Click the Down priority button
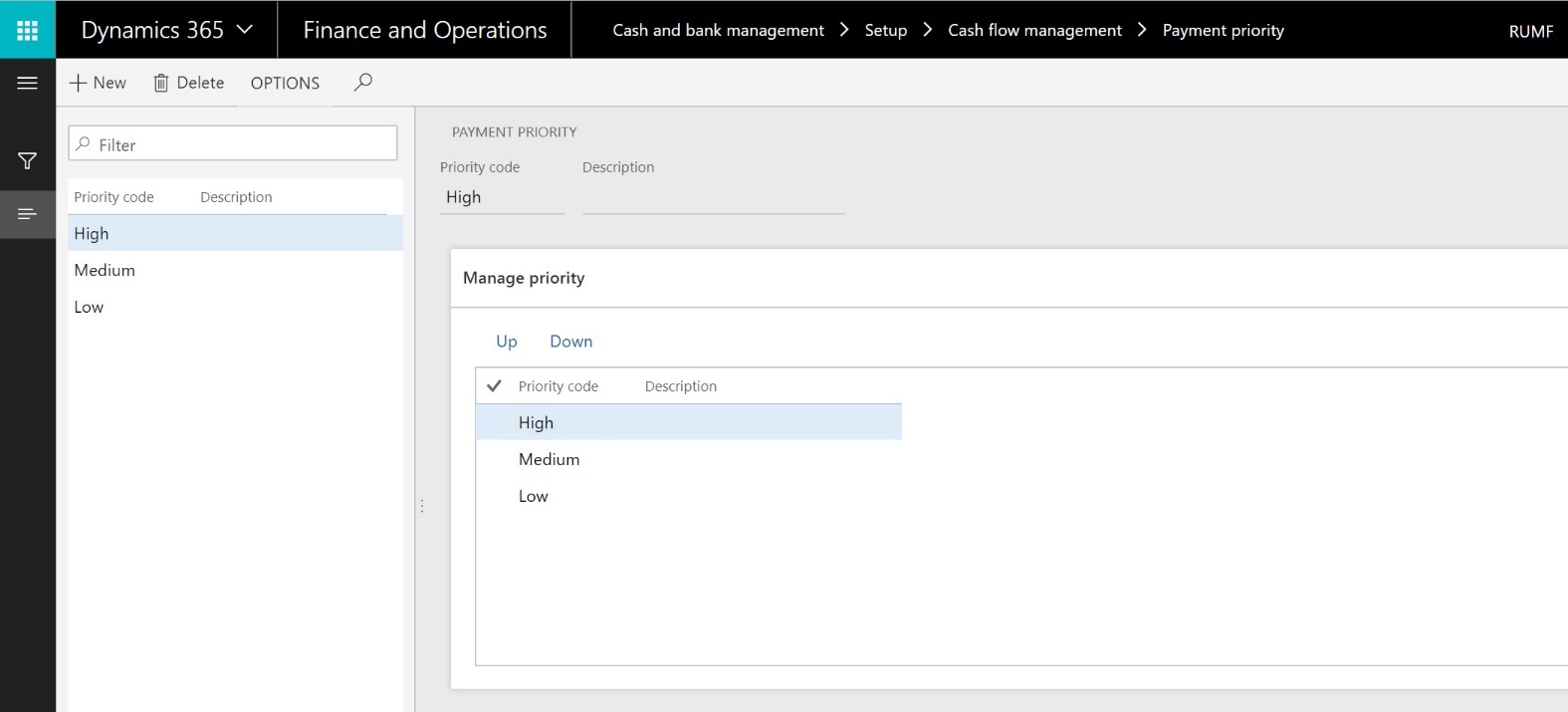This screenshot has width=1568, height=712. click(570, 342)
